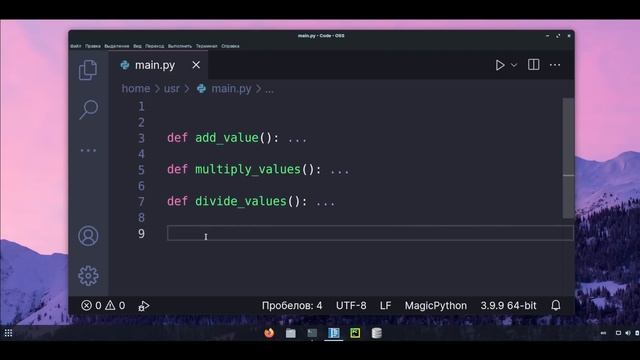This screenshot has height=360, width=640.
Task: Click the home breadcrumb segment
Action: point(136,89)
